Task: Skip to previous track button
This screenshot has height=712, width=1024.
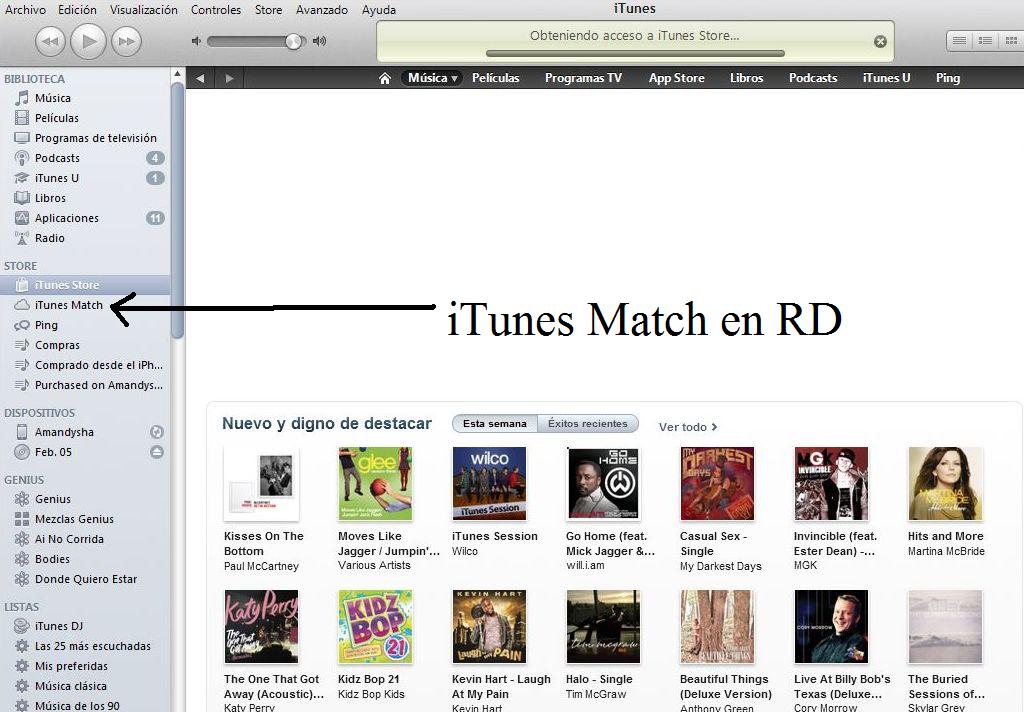Action: (50, 41)
